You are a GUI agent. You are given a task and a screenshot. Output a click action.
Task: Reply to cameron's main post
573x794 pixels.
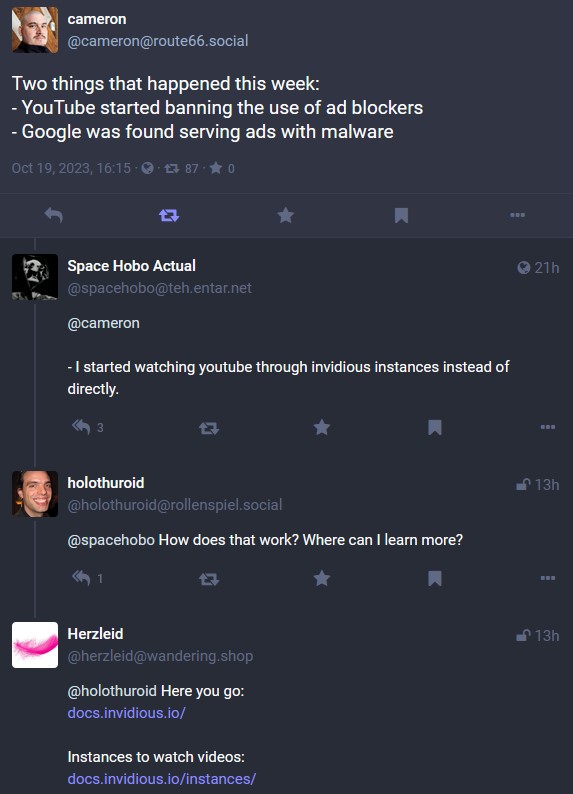[54, 215]
